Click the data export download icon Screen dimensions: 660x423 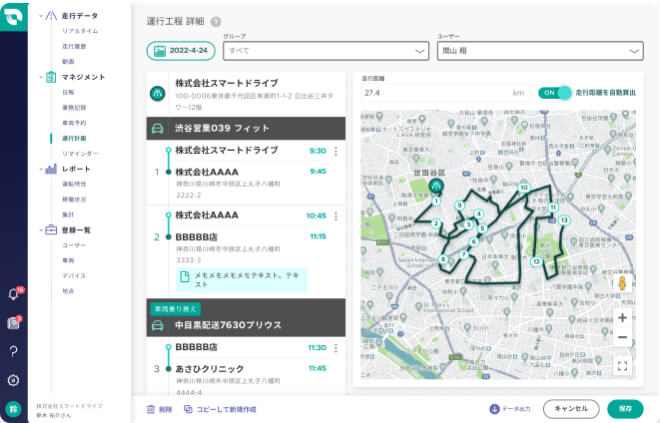pyautogui.click(x=494, y=409)
